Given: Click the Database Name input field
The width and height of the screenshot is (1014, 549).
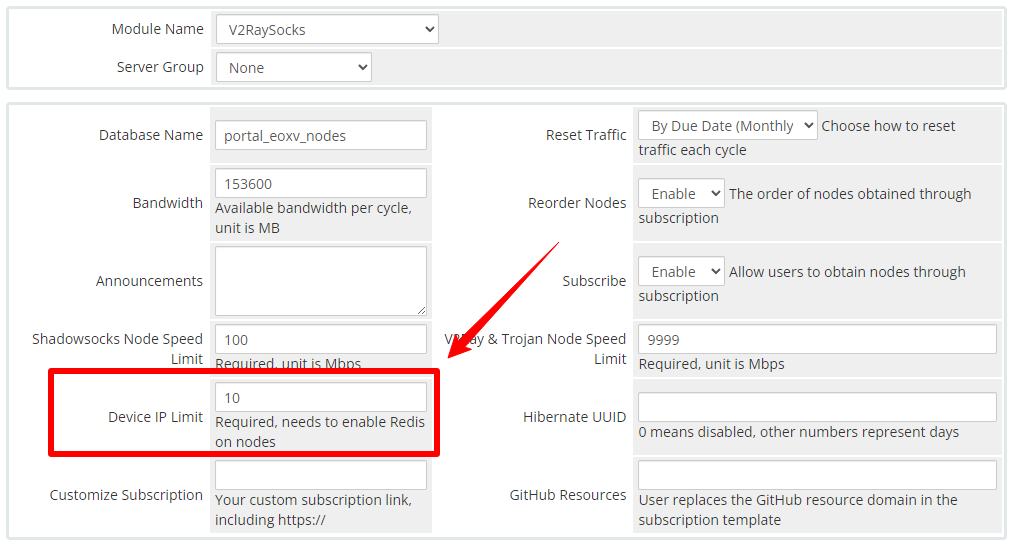Looking at the screenshot, I should (x=320, y=136).
